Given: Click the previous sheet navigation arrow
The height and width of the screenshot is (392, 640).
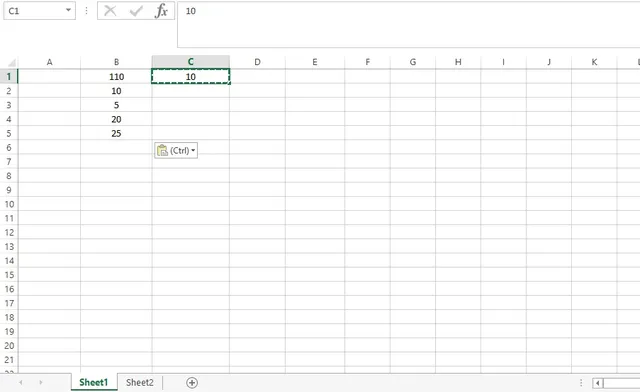Looking at the screenshot, I should point(21,383).
